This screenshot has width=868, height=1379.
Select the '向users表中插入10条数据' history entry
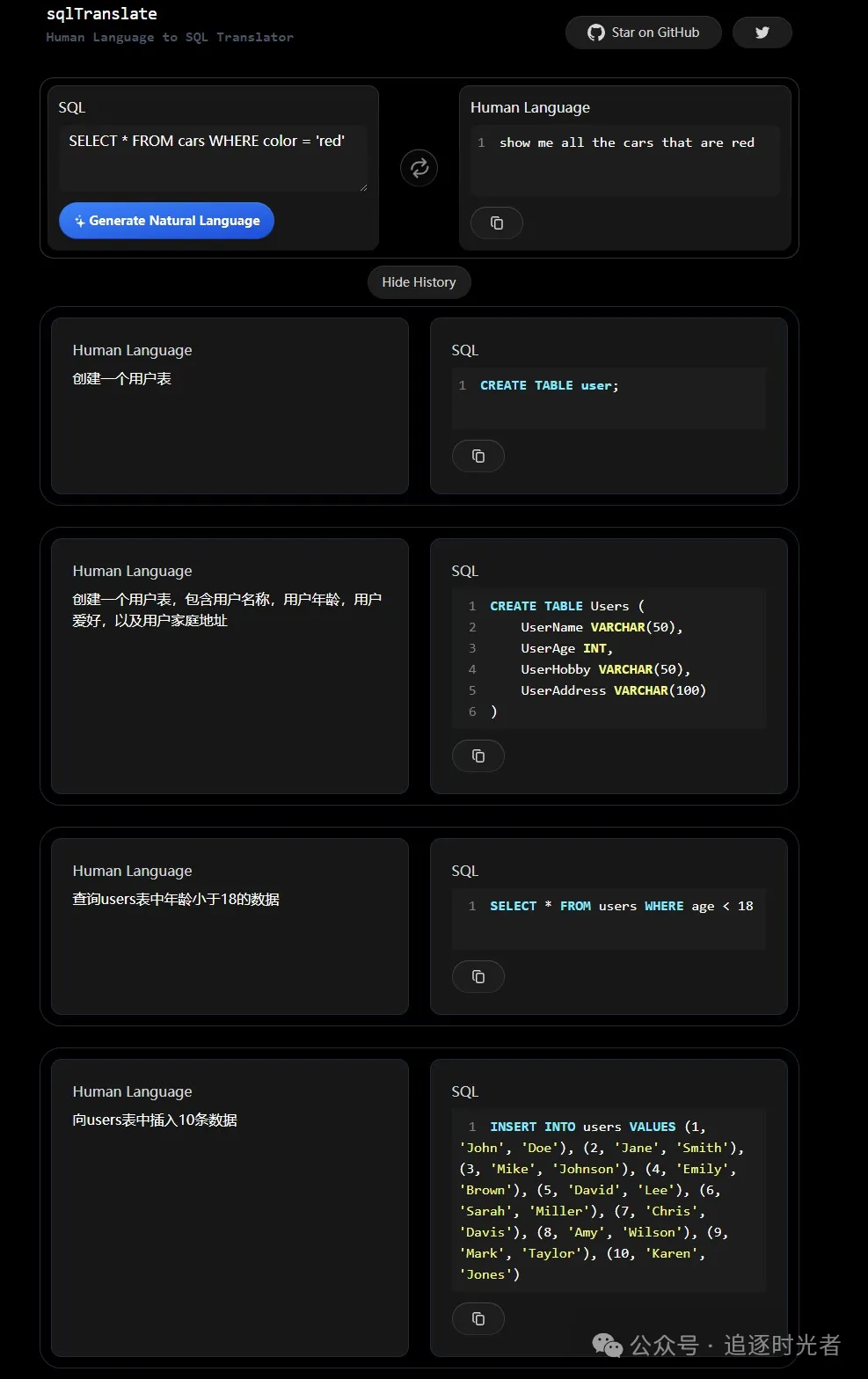[155, 1120]
